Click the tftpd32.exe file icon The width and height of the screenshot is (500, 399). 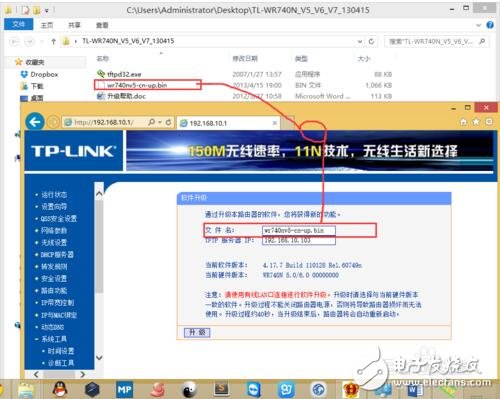(101, 74)
